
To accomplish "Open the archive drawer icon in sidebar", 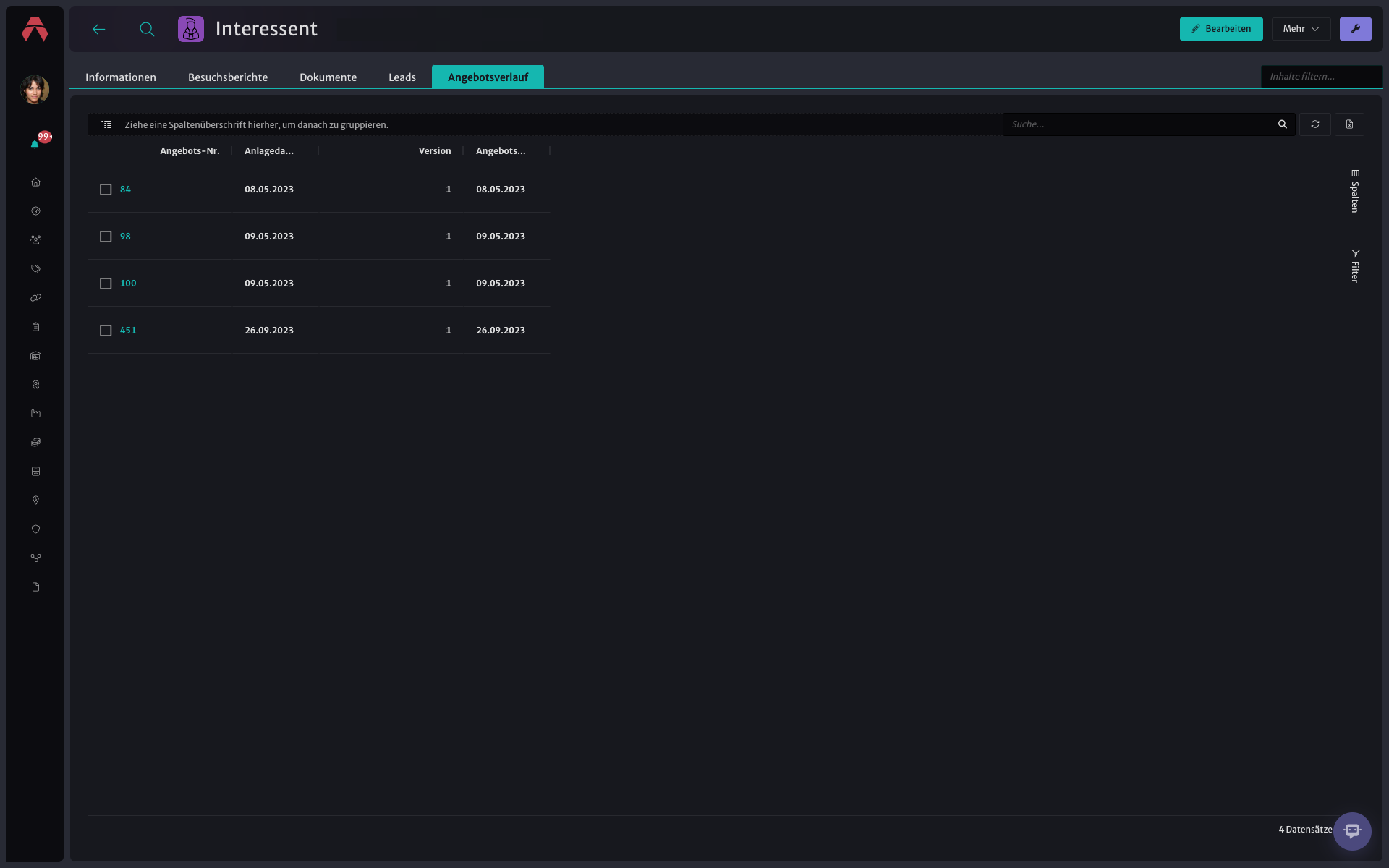I will (35, 472).
